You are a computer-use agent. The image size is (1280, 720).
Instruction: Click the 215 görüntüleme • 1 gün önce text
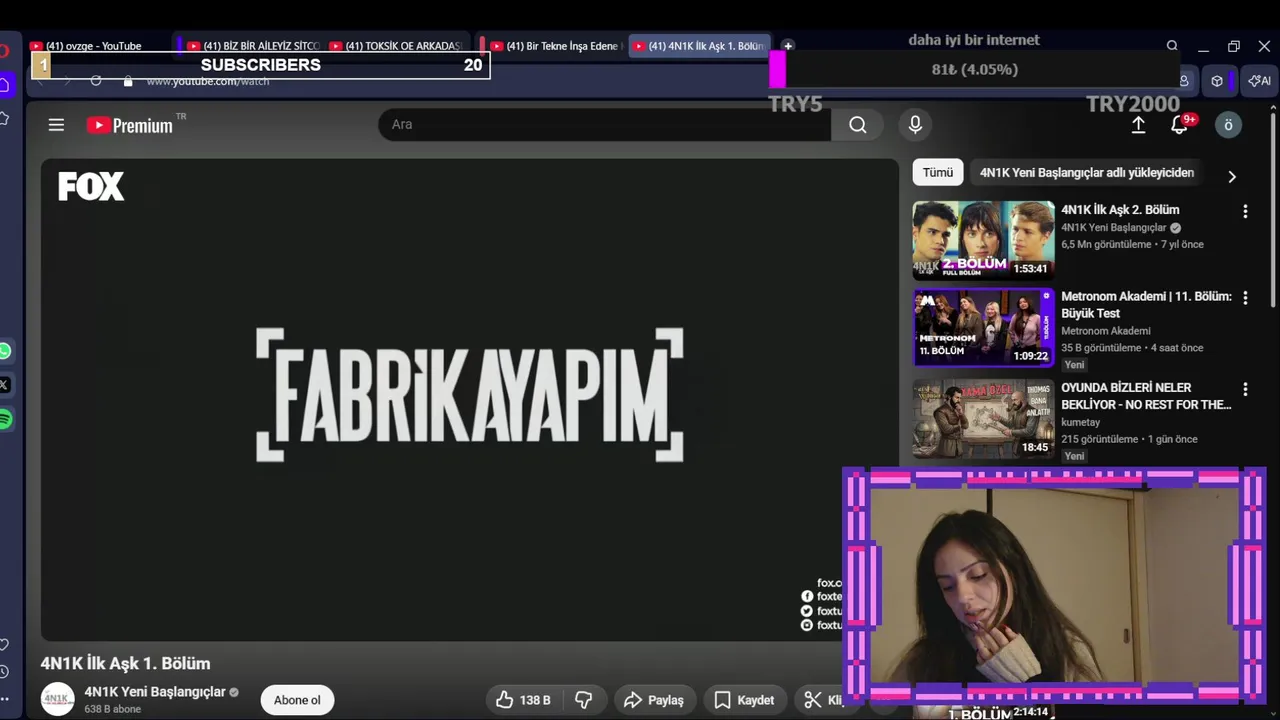tap(1129, 439)
